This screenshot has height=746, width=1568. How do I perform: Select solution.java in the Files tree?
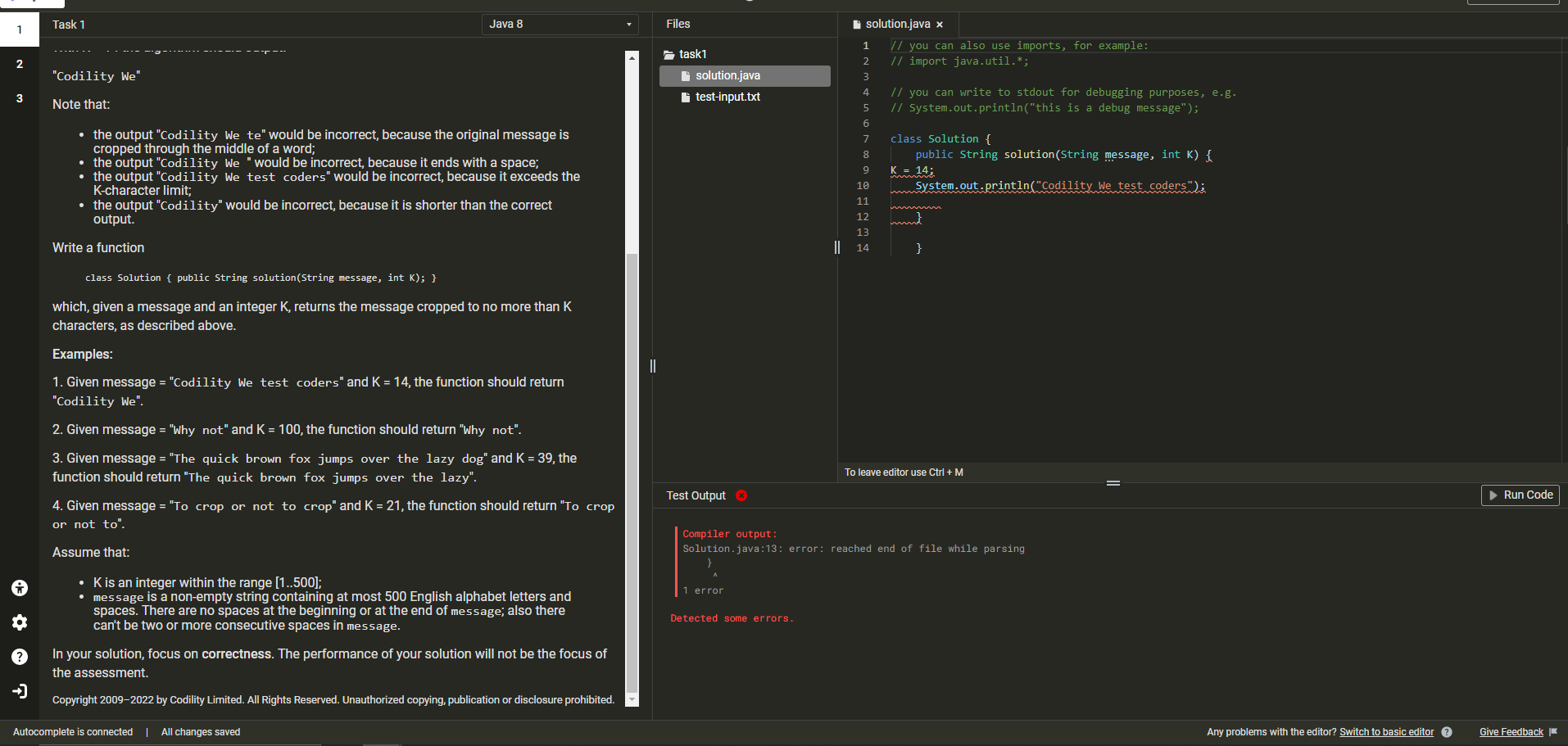point(745,76)
